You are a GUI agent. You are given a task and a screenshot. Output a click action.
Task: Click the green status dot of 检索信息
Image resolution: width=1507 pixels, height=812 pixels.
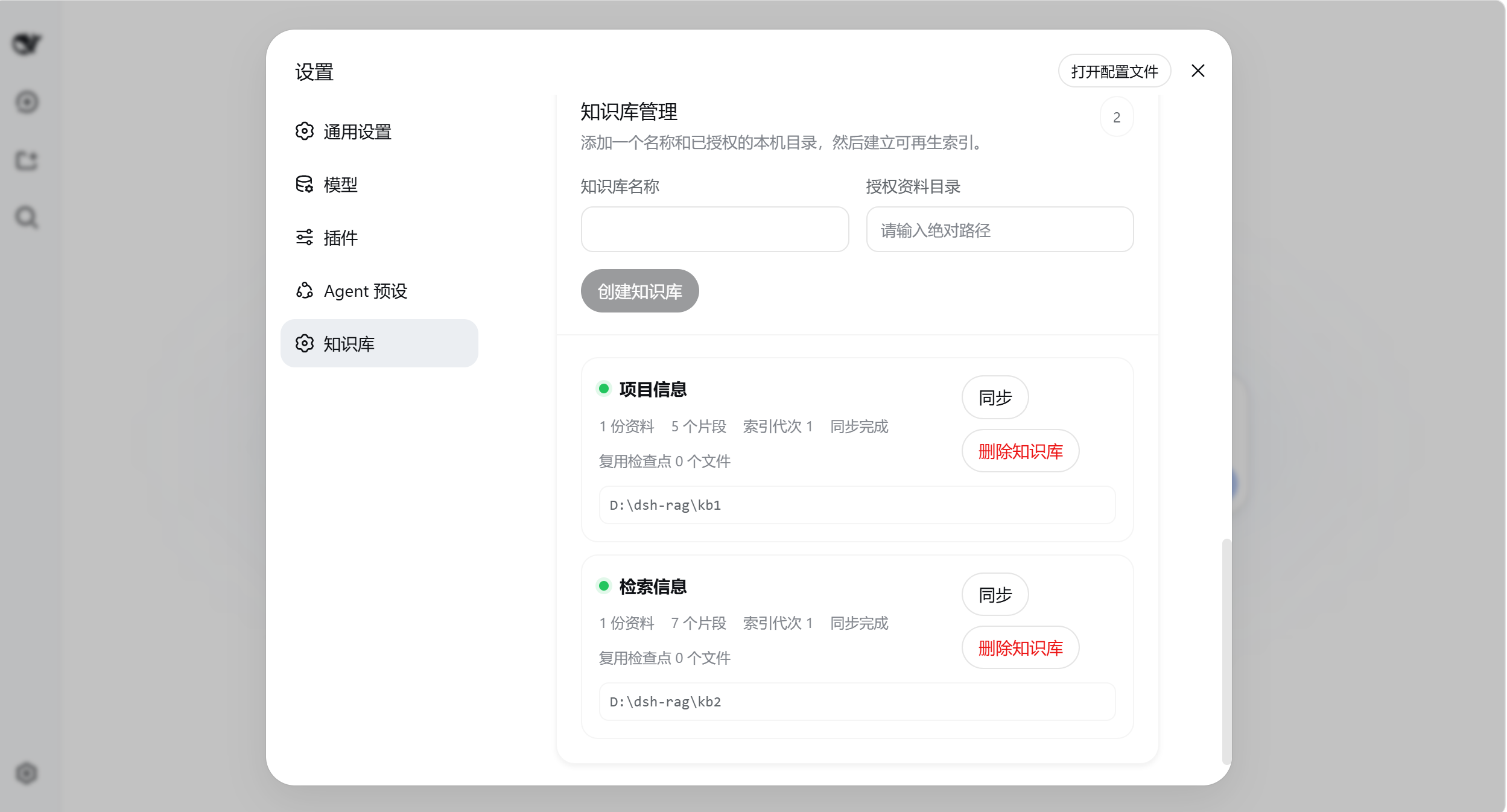coord(603,585)
